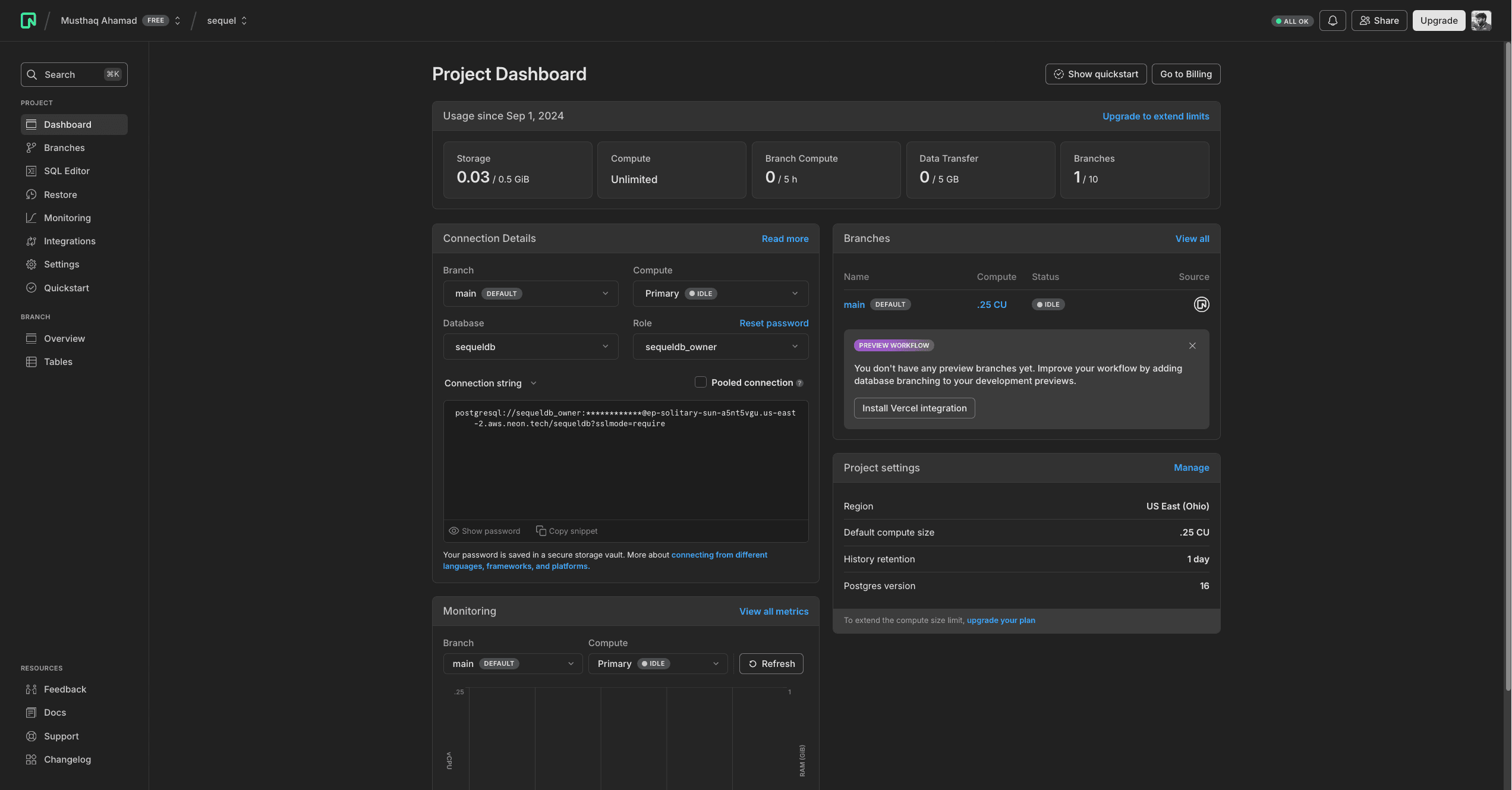Expand the Connection string format selector
The image size is (1512, 790).
[x=490, y=383]
